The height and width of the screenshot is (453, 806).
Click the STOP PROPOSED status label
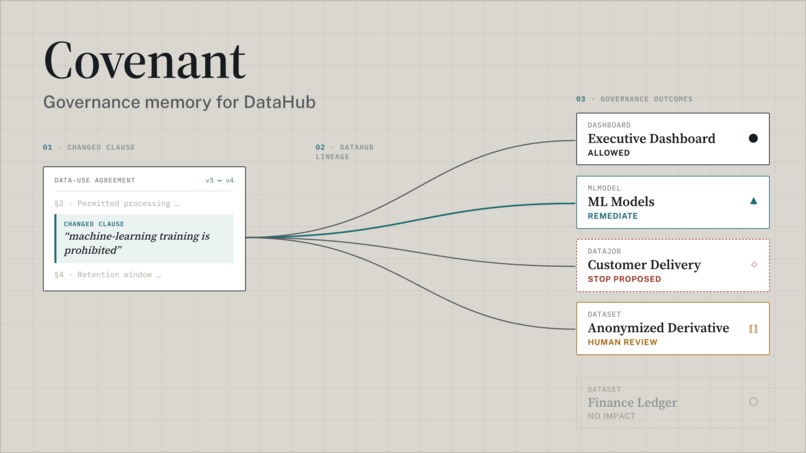(x=625, y=279)
